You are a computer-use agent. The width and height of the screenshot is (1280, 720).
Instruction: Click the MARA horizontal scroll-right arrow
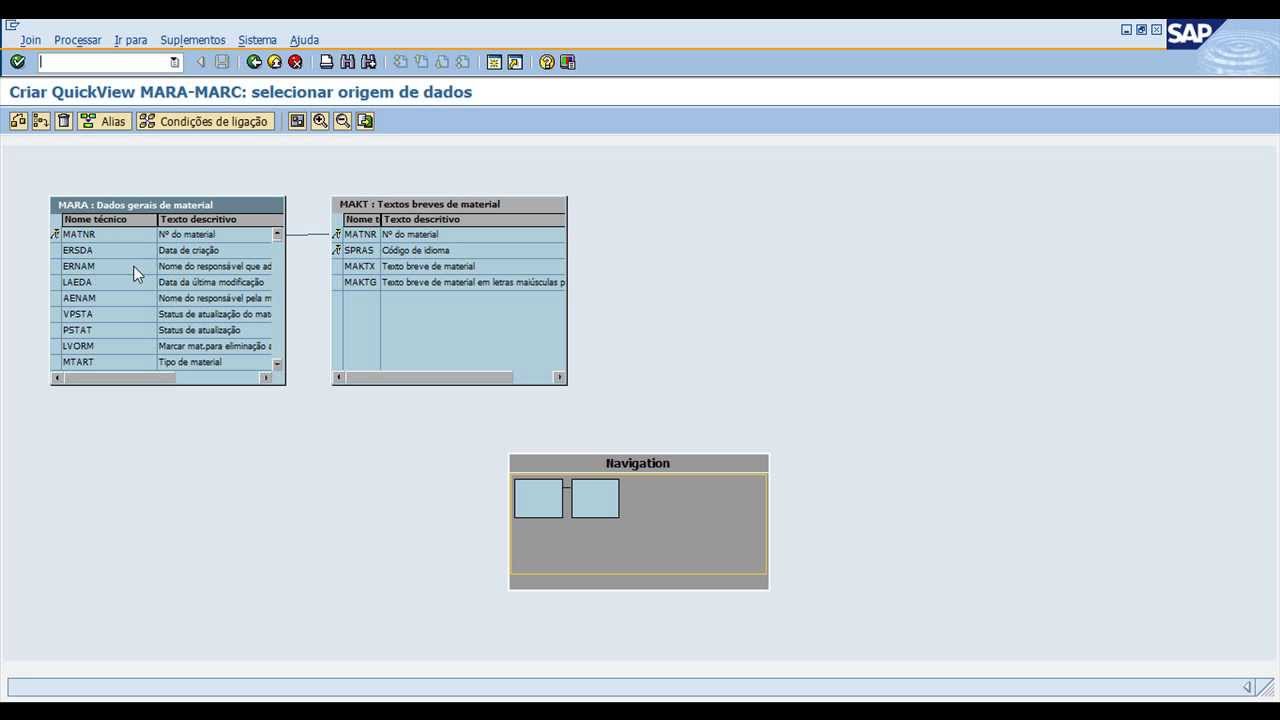coord(266,378)
